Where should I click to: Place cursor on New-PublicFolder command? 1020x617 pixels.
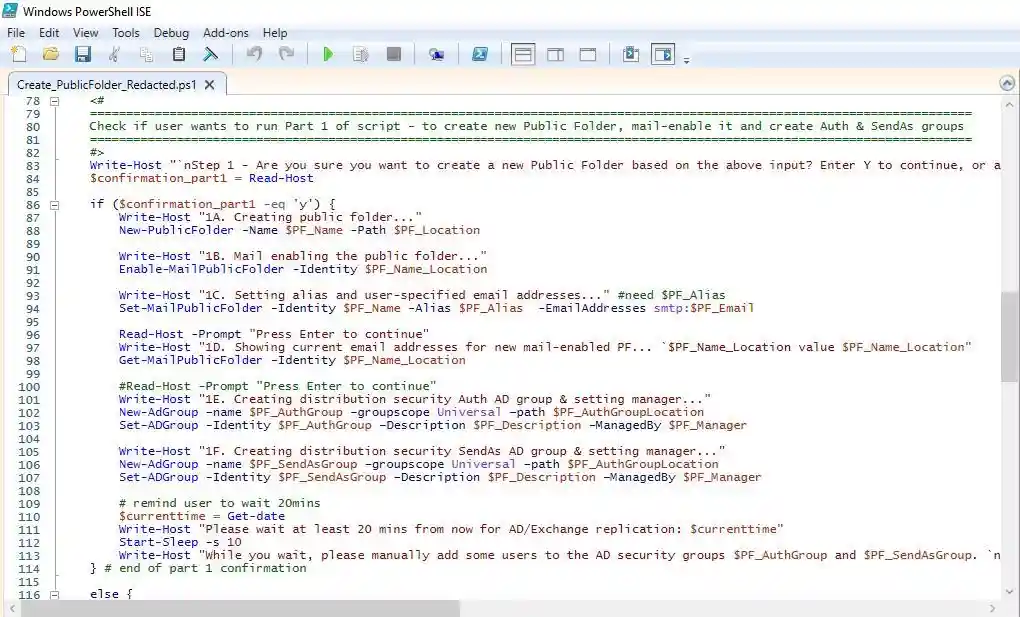coord(176,230)
